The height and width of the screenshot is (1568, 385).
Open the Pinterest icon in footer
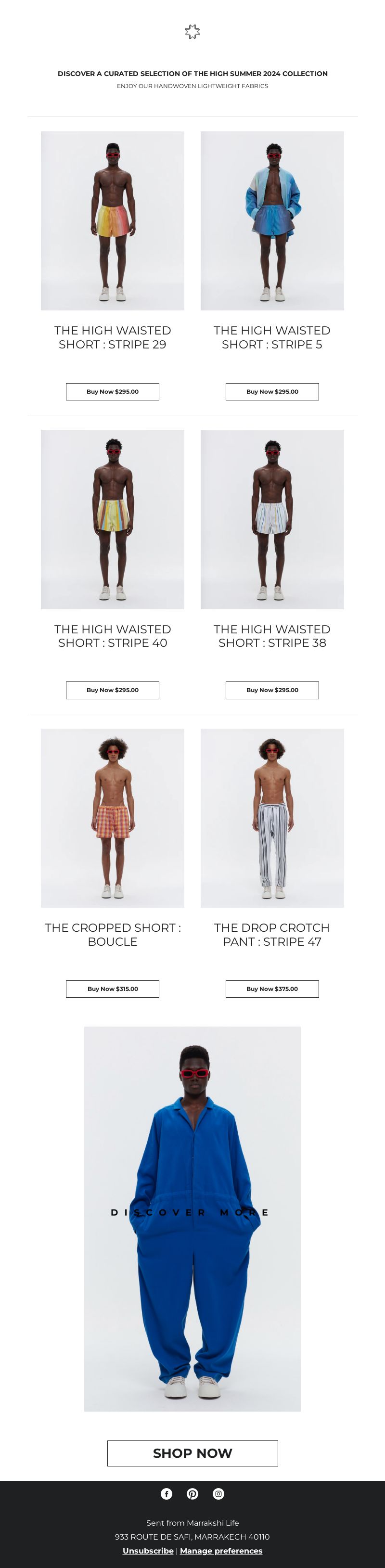coord(192,1493)
